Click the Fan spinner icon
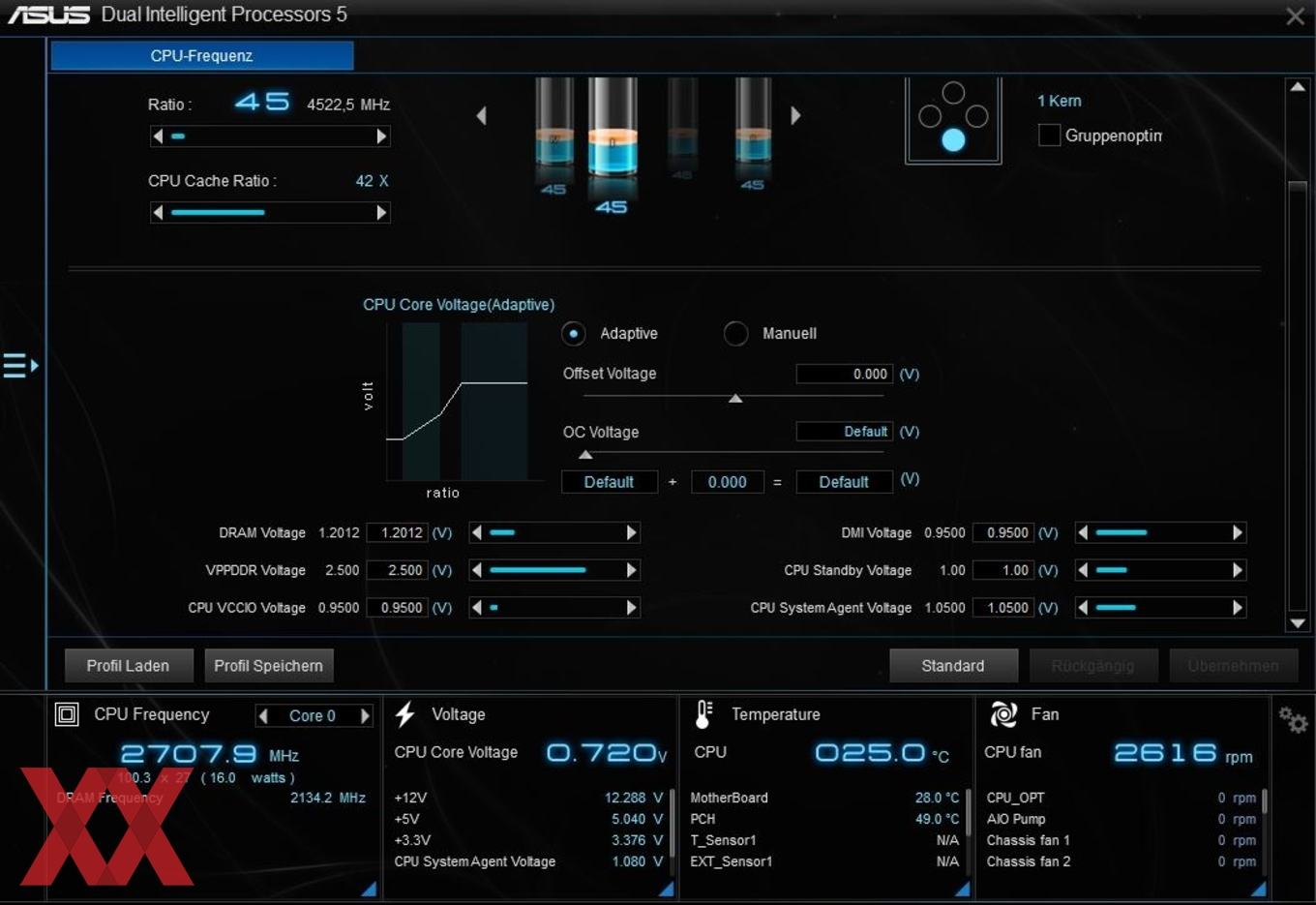1316x905 pixels. pyautogui.click(x=1003, y=714)
